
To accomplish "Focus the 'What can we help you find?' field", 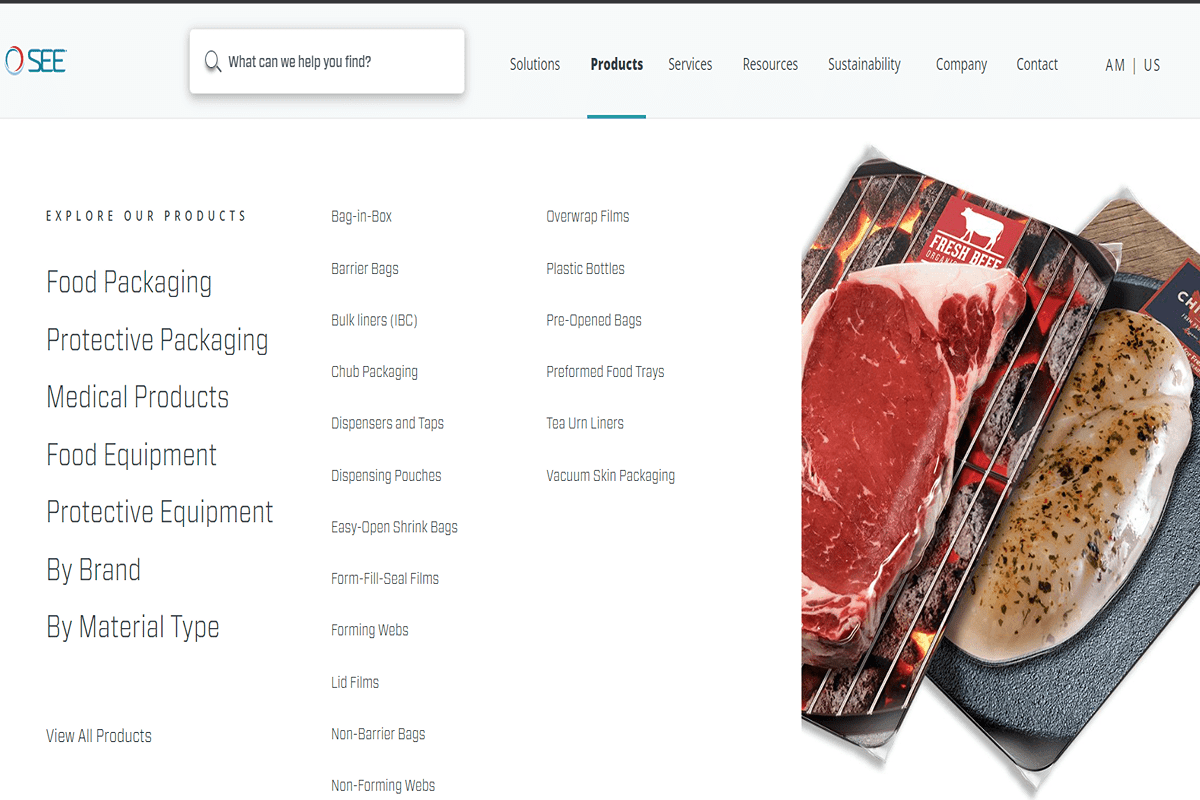I will [327, 62].
